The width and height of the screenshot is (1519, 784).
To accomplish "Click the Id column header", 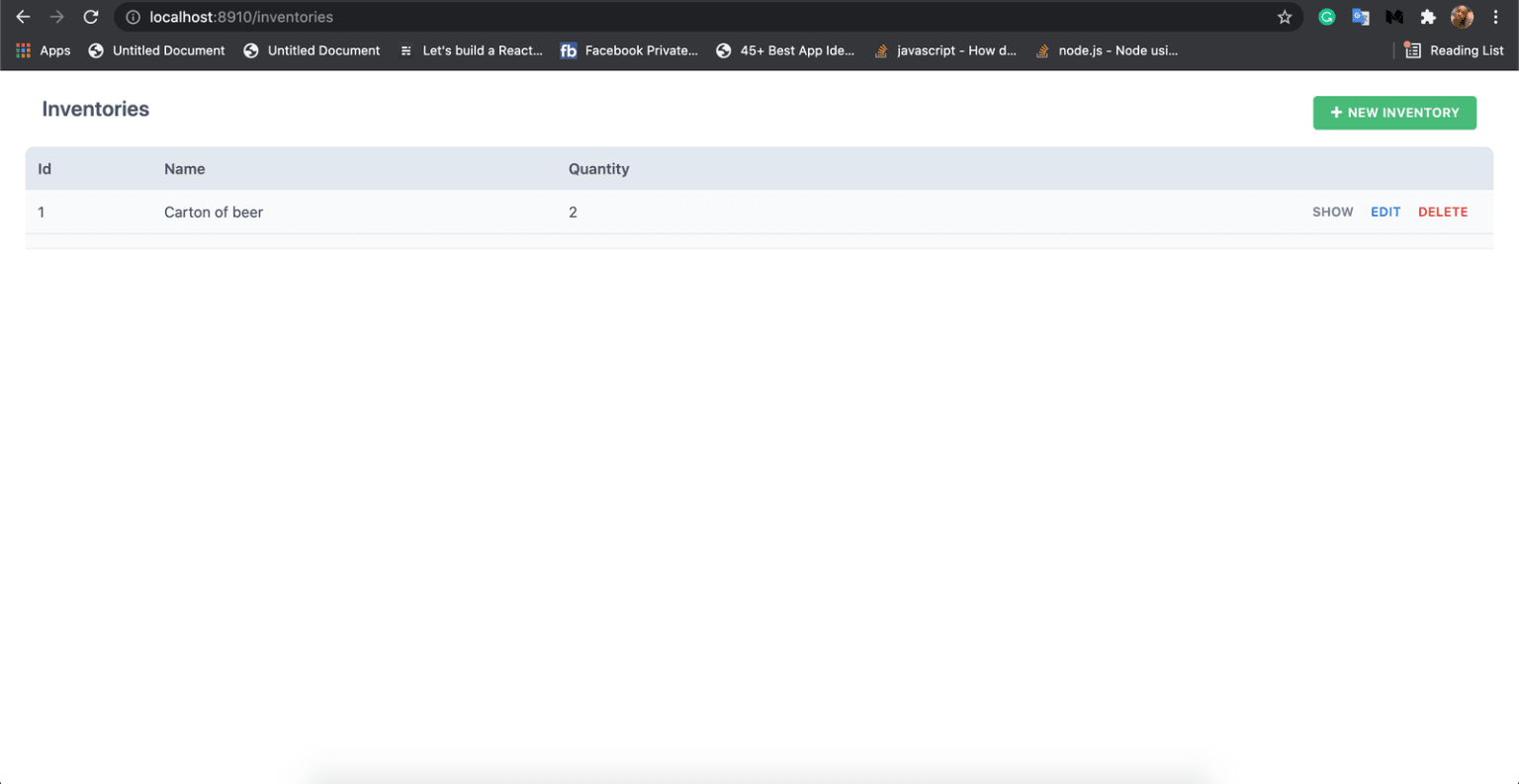I will (45, 169).
